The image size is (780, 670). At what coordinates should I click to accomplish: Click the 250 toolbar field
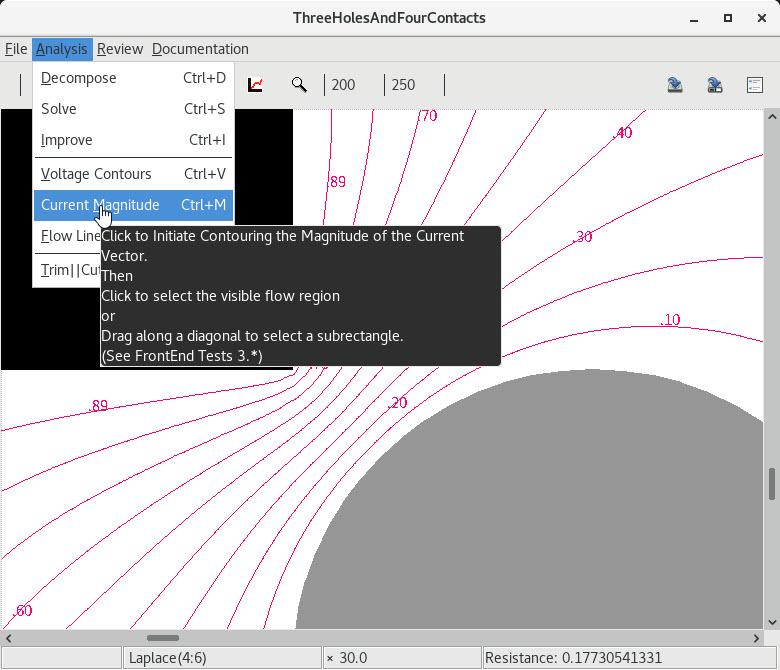point(403,85)
